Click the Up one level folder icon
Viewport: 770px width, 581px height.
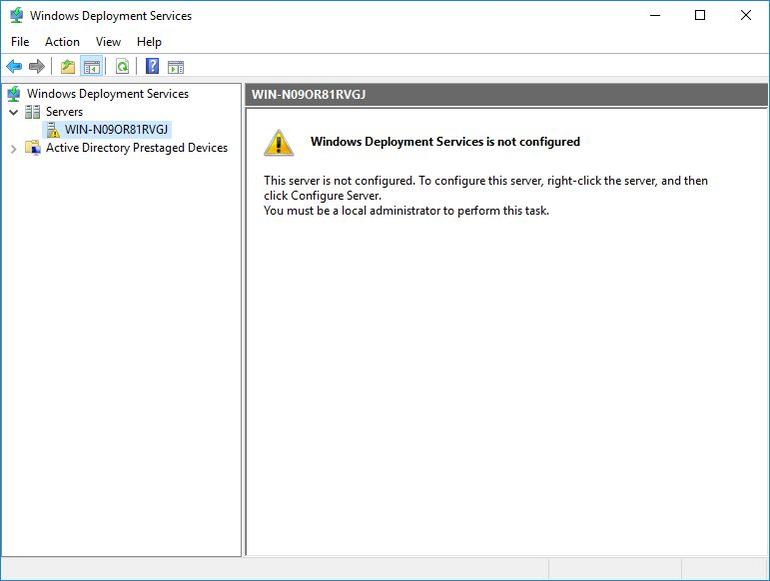click(x=68, y=66)
